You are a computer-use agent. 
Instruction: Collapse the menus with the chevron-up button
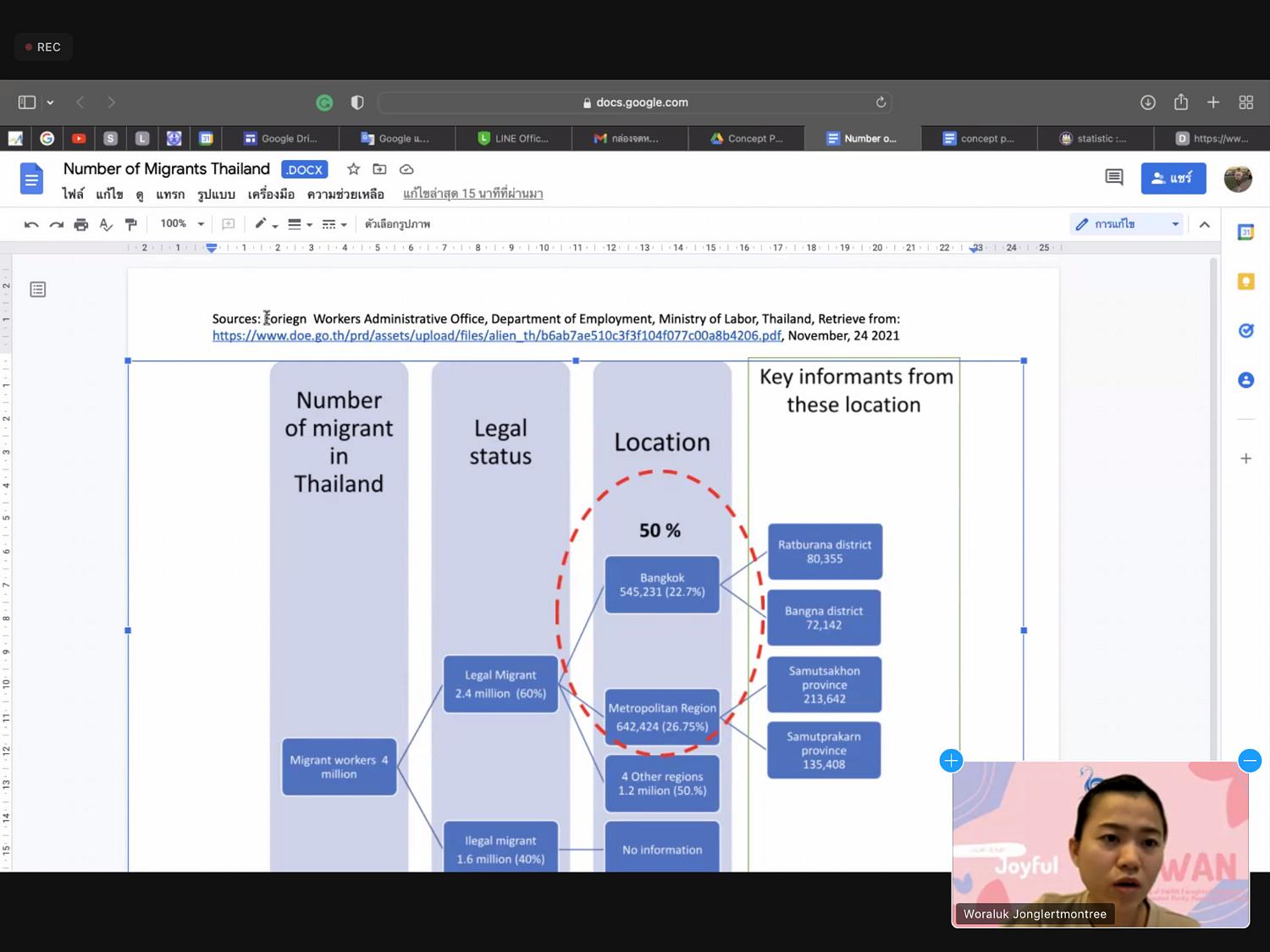[x=1205, y=224]
